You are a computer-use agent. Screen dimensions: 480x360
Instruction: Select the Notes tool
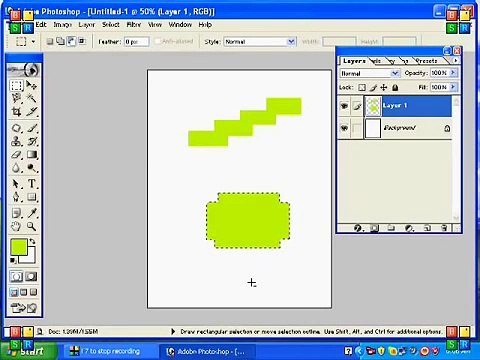(x=16, y=213)
